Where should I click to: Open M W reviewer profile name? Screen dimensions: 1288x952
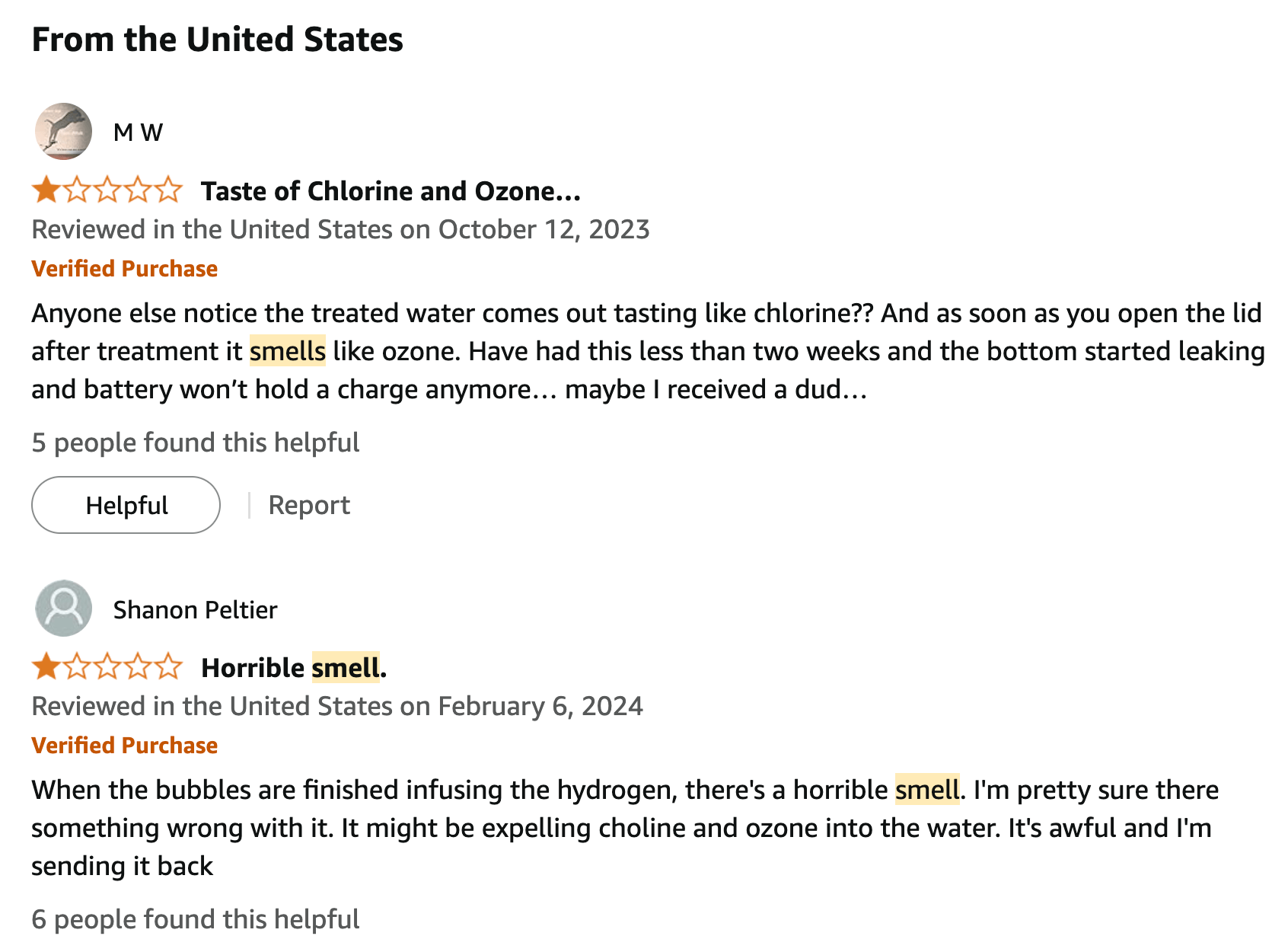138,133
